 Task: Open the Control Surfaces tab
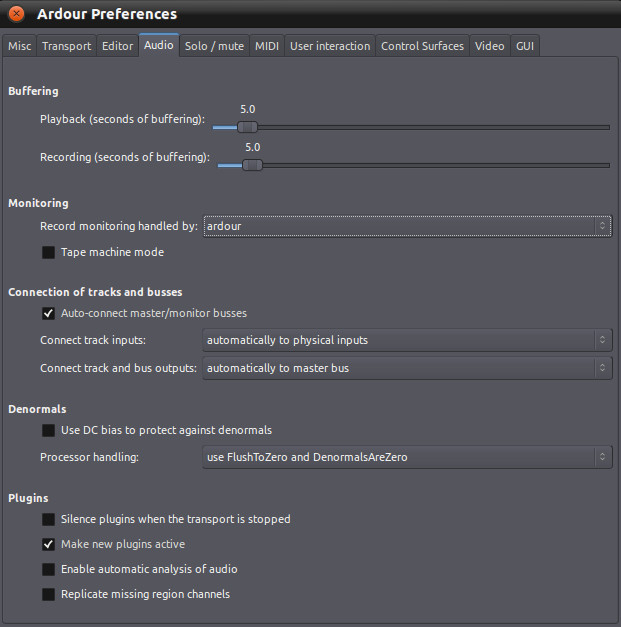click(x=422, y=46)
